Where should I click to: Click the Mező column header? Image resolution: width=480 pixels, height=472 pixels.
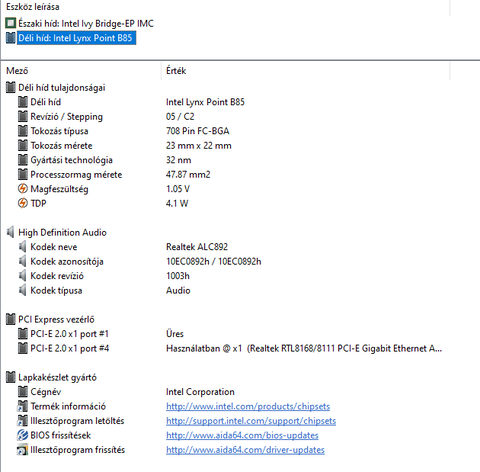click(17, 71)
